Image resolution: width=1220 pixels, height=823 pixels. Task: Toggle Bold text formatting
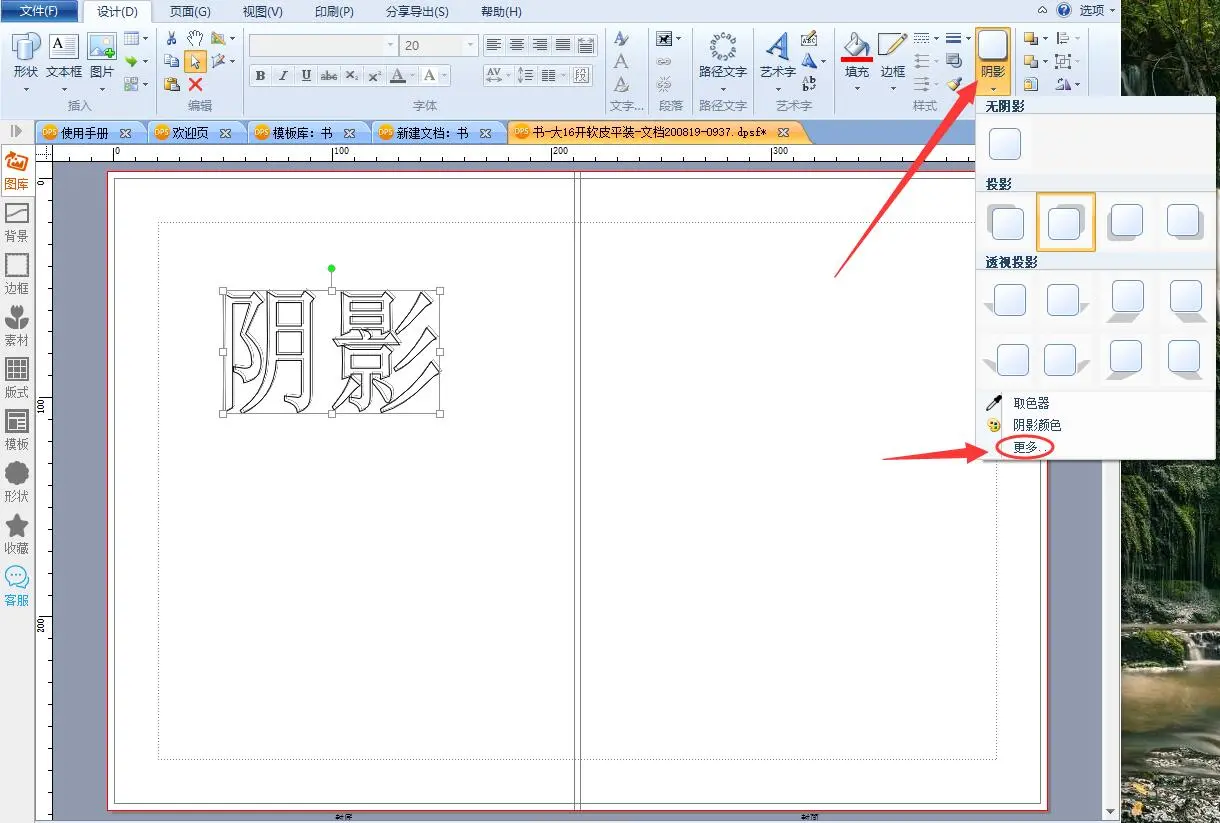pos(260,76)
